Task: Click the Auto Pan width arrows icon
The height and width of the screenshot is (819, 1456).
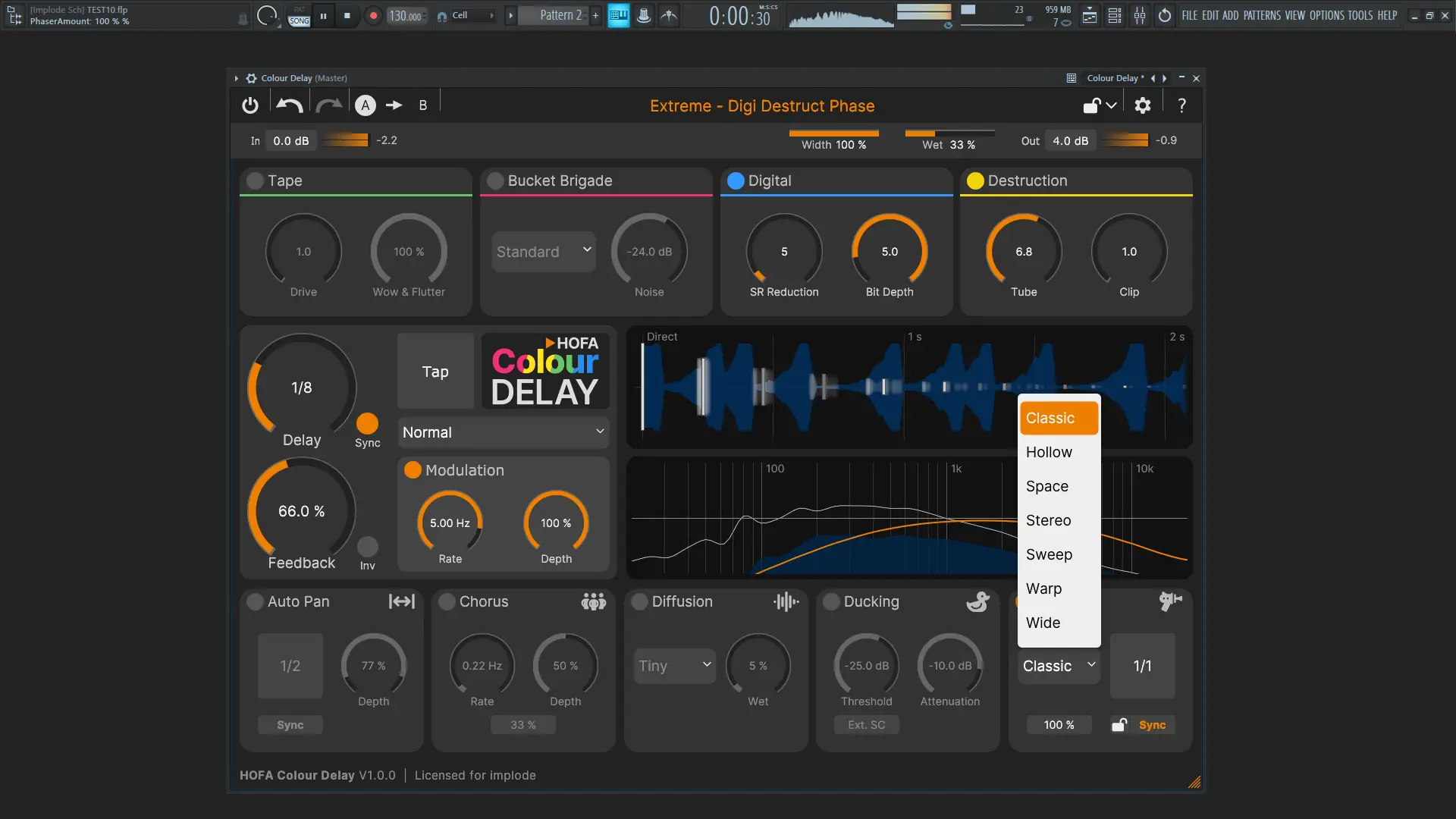Action: pos(402,601)
